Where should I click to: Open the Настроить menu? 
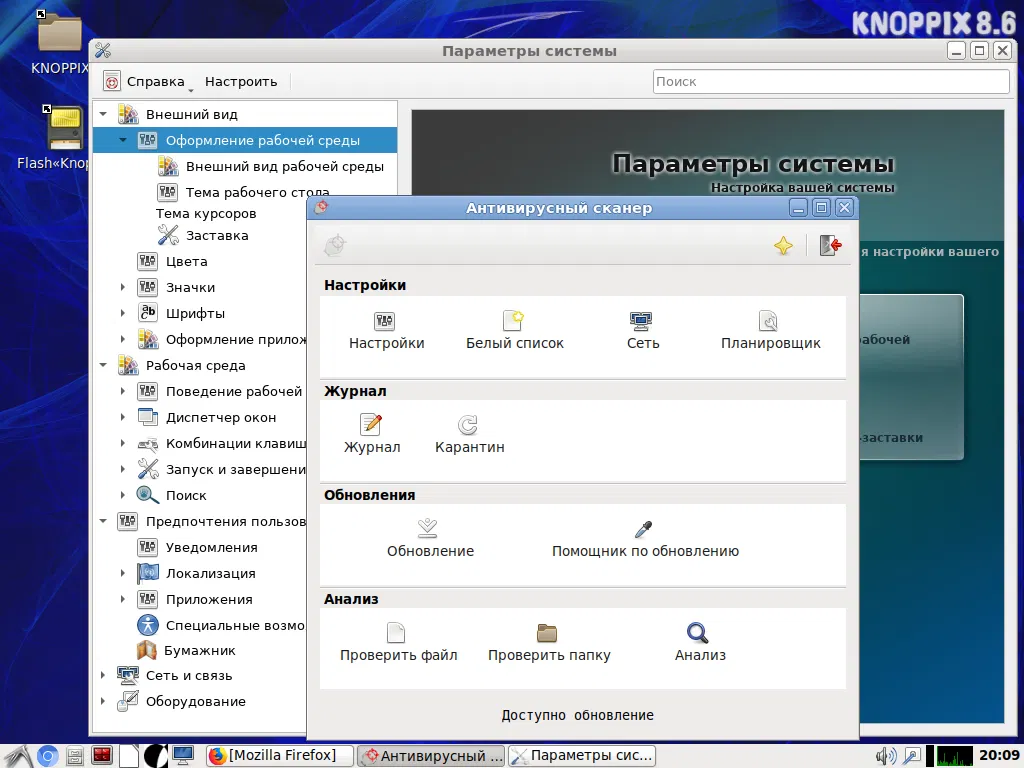point(241,82)
